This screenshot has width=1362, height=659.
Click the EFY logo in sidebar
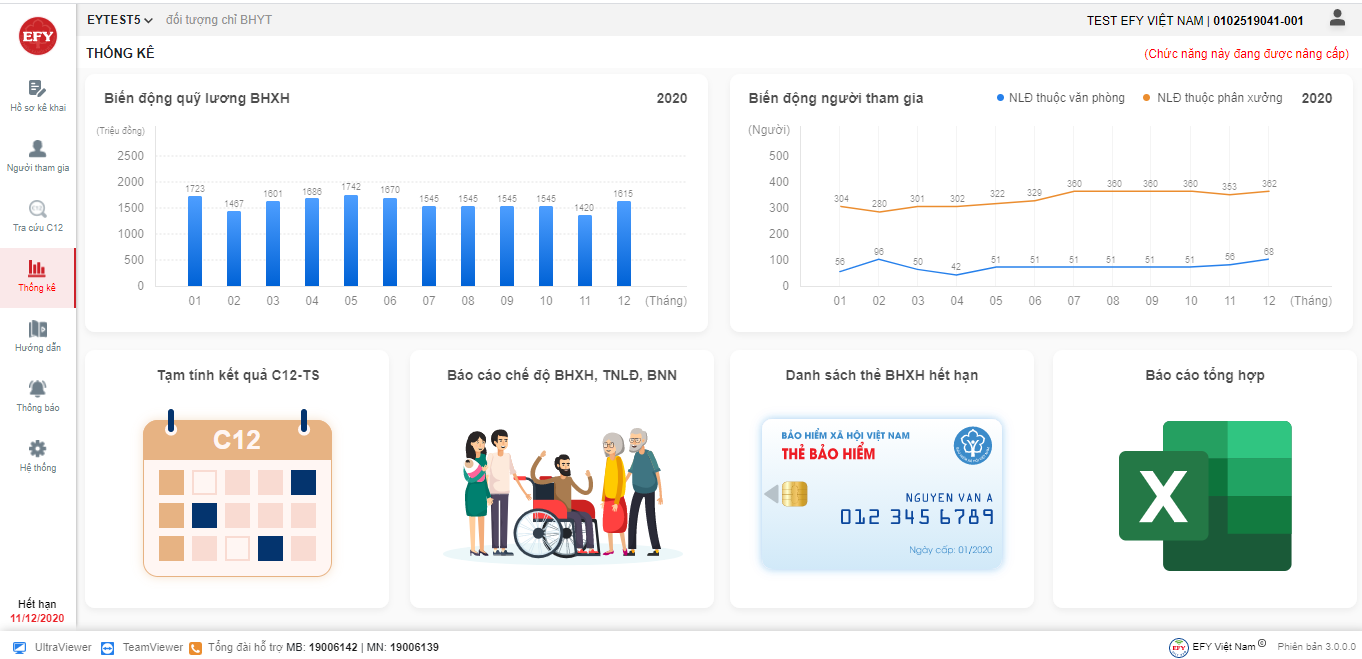[37, 36]
